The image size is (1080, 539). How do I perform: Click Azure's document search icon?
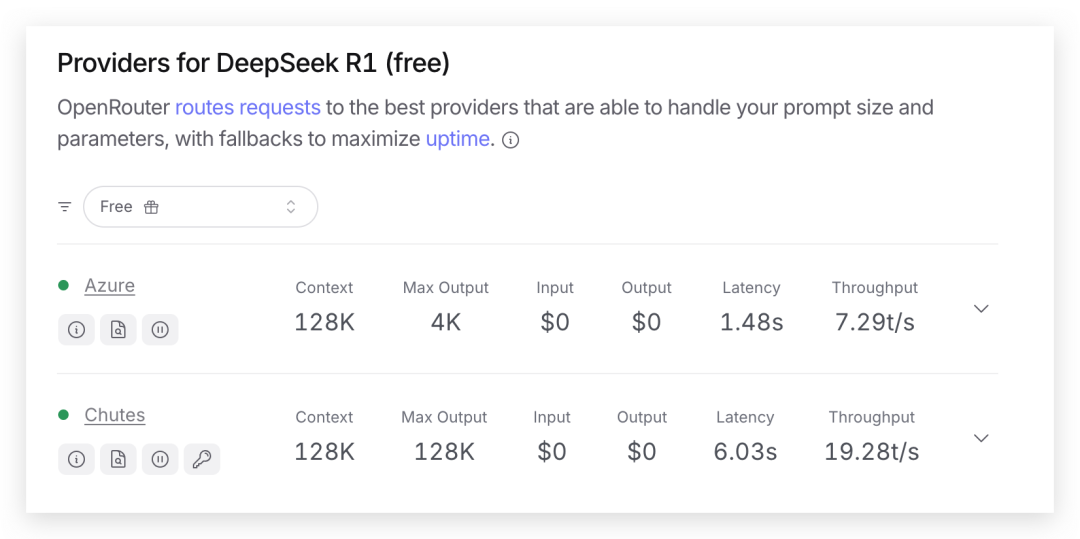[118, 329]
